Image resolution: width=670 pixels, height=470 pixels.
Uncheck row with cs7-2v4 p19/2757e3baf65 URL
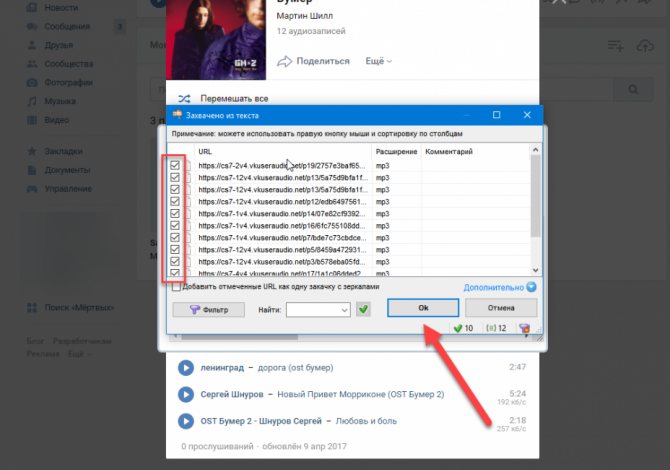(175, 165)
